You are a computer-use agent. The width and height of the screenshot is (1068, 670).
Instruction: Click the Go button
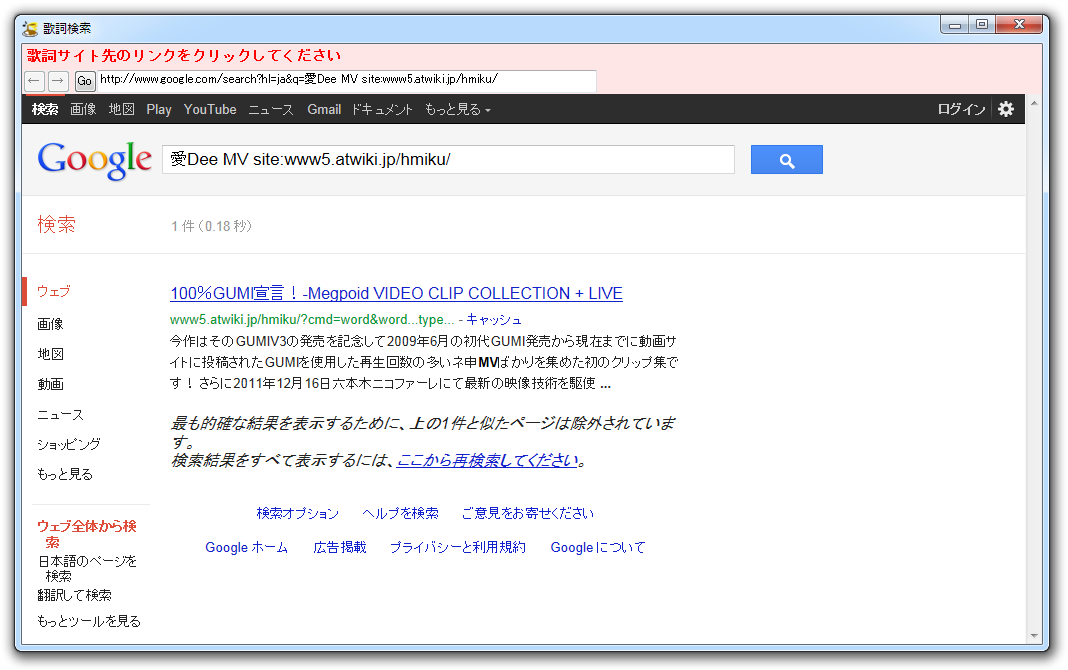coord(84,81)
